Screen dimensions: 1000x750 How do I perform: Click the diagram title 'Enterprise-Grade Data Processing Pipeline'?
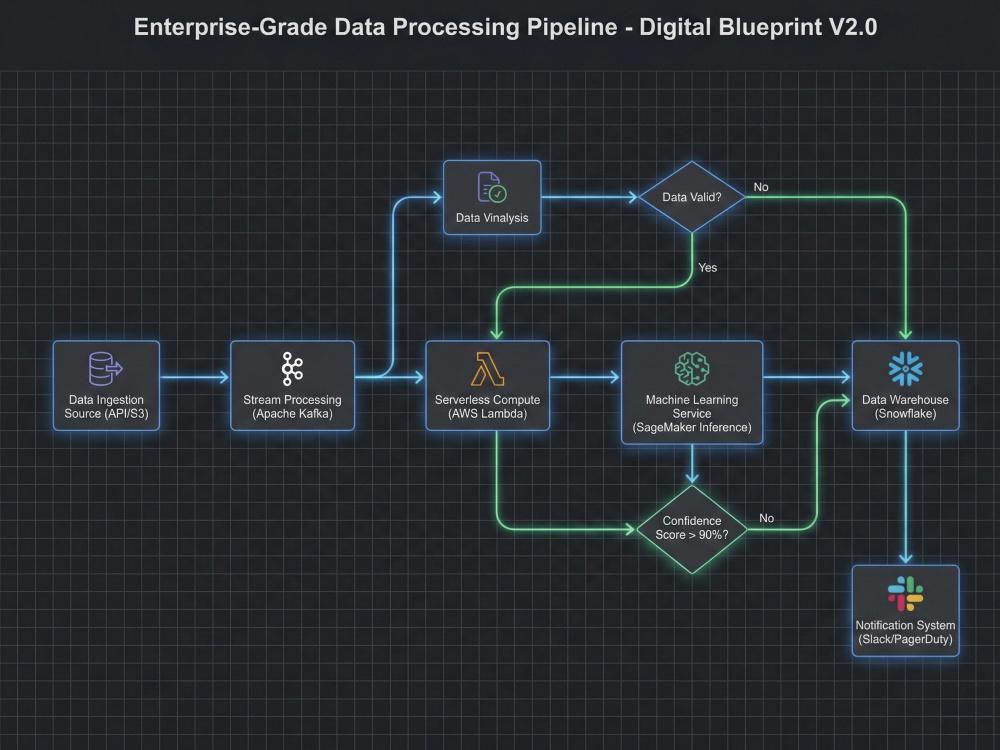tap(376, 27)
